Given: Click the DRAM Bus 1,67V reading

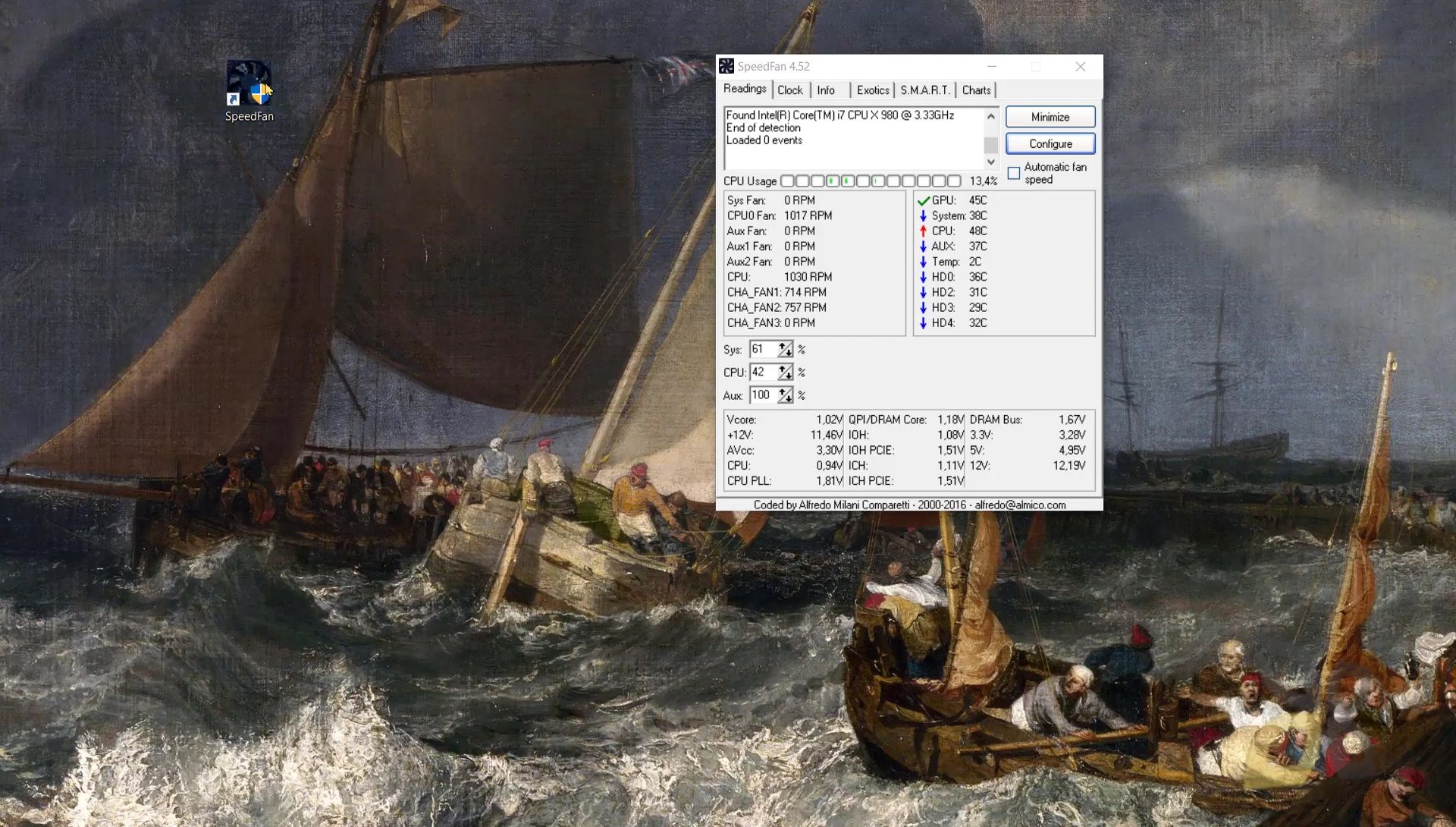Looking at the screenshot, I should pos(1028,420).
